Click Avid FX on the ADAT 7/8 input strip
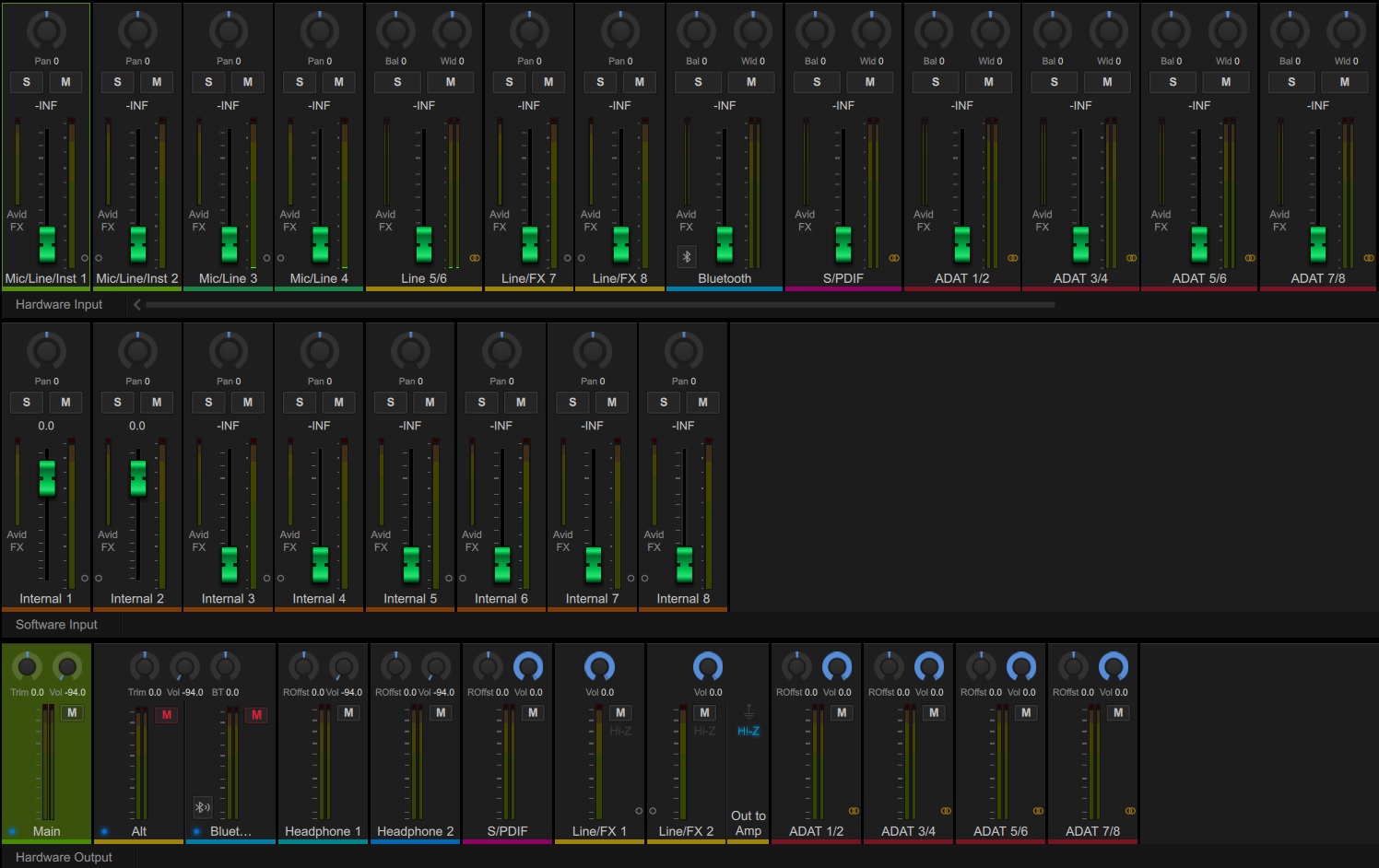 1279,219
